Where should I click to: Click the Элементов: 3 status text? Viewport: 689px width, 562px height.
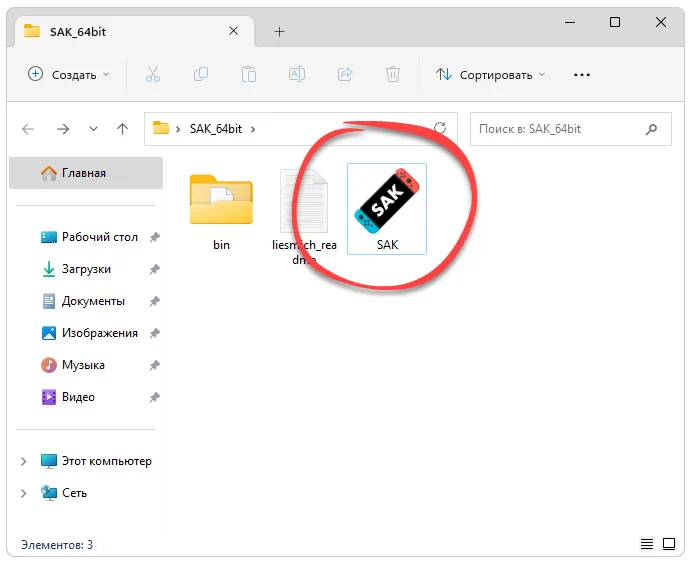click(x=57, y=545)
